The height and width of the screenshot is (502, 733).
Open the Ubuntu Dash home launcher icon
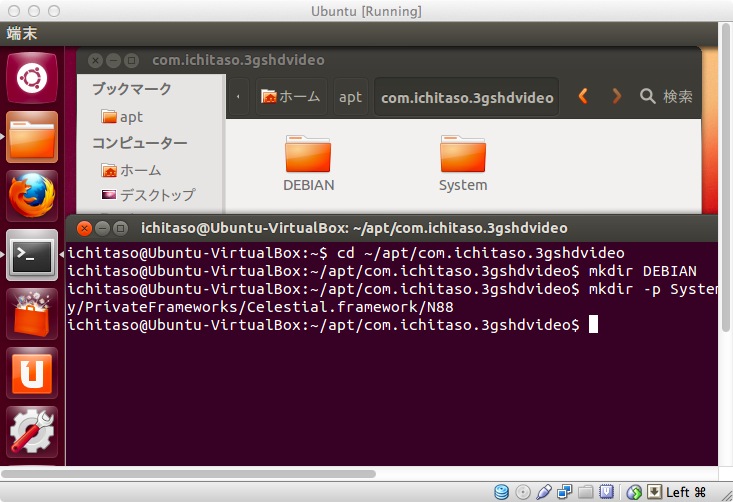click(x=32, y=78)
